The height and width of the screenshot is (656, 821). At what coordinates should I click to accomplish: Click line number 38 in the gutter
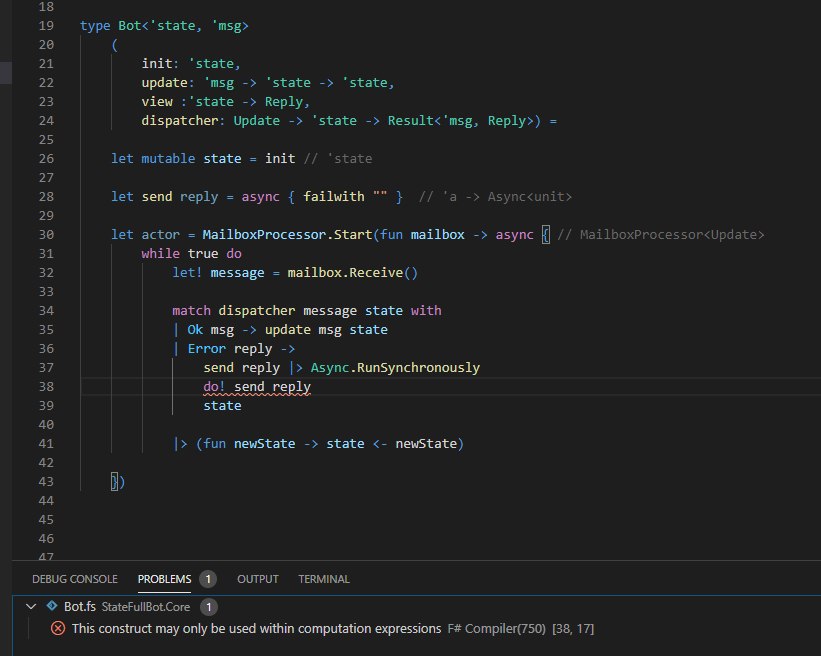(43, 387)
